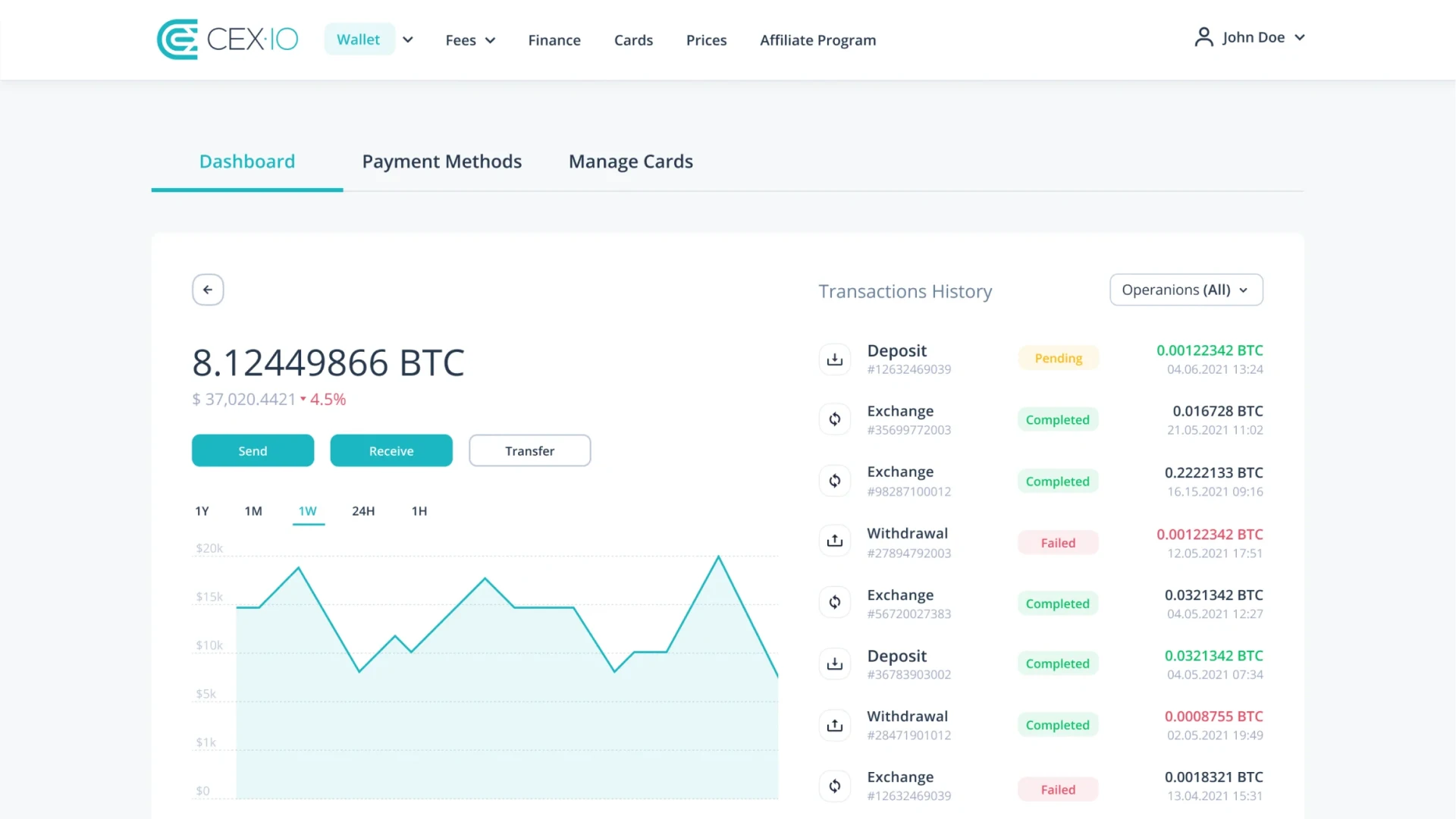
Task: Click the Pending status badge on the Deposit
Action: (x=1057, y=357)
